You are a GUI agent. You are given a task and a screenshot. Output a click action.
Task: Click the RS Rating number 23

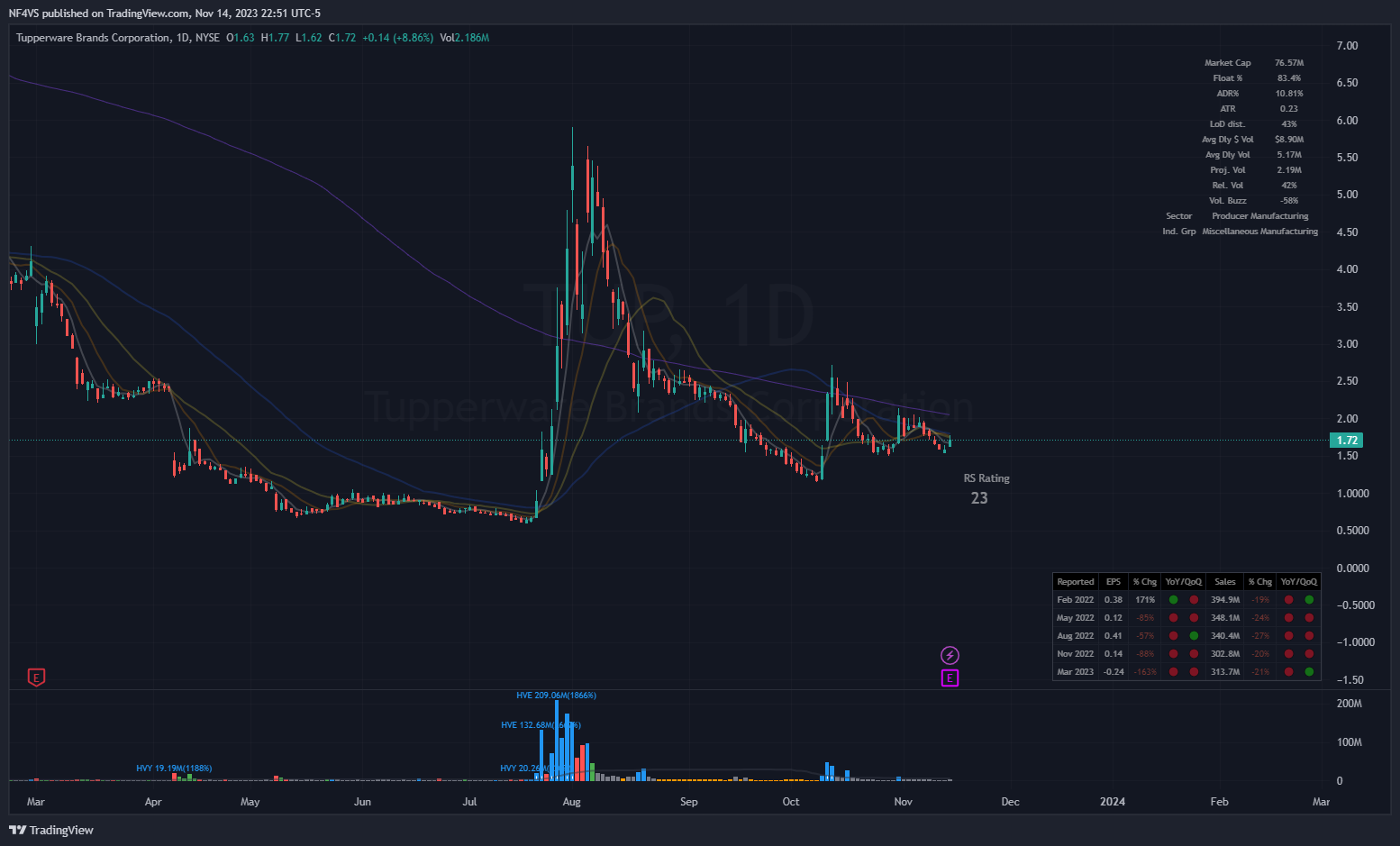[979, 498]
